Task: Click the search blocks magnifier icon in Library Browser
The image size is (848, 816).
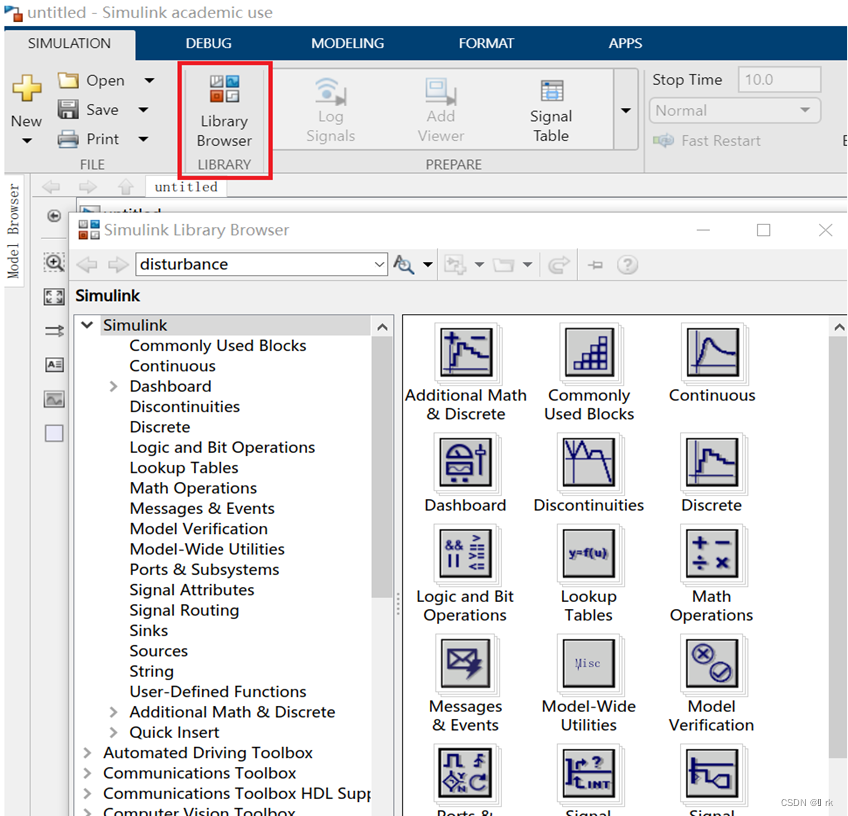Action: coord(403,264)
